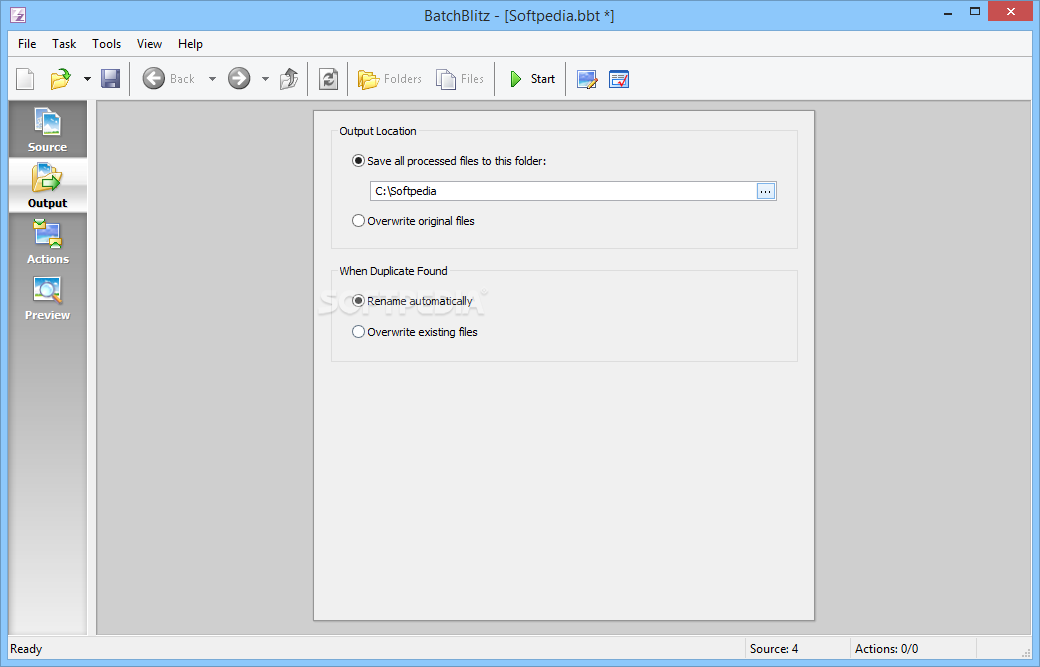Image resolution: width=1040 pixels, height=667 pixels.
Task: Close the BatchBlitz window
Action: (x=1011, y=12)
